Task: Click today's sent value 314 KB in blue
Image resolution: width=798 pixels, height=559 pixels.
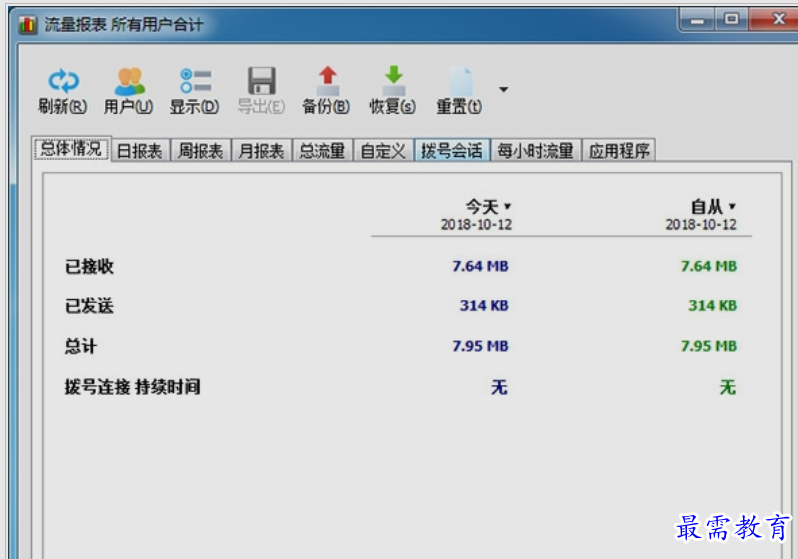Action: click(x=484, y=305)
